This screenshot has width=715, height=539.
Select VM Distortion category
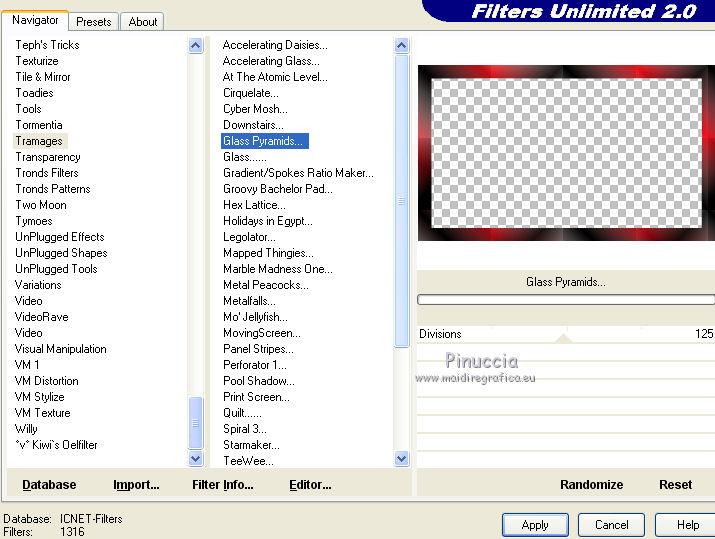[47, 381]
